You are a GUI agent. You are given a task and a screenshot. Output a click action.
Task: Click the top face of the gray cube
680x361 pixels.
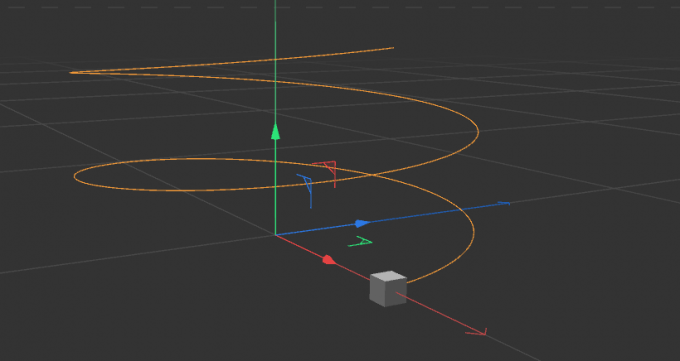tap(389, 277)
